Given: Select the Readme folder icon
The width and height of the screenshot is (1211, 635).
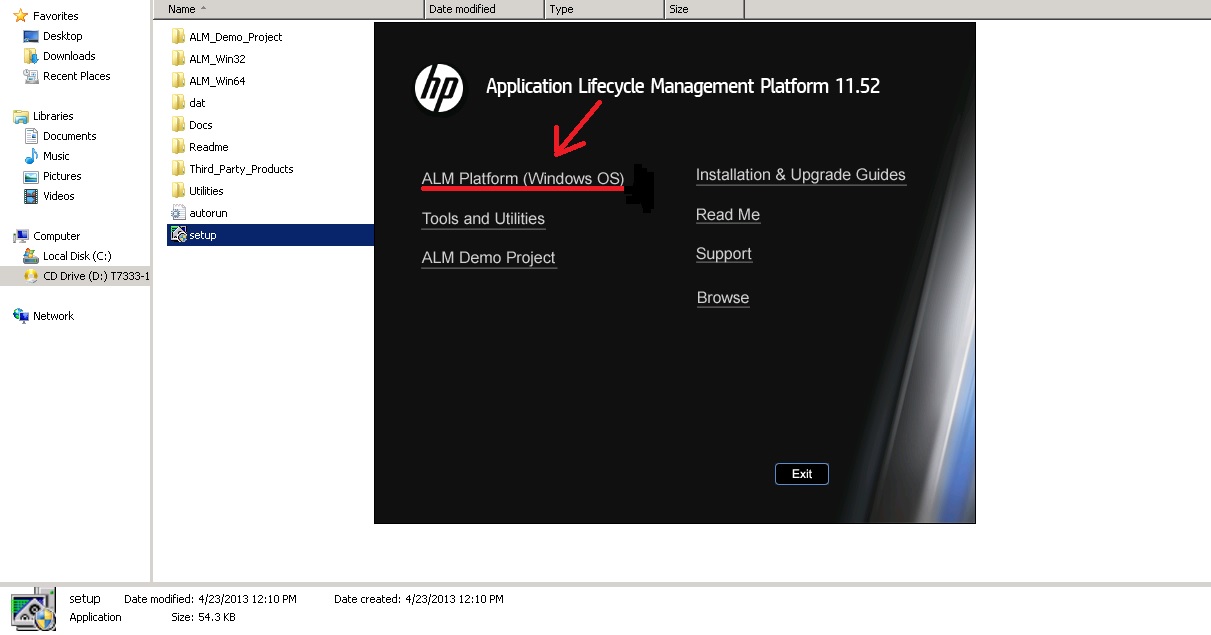Looking at the screenshot, I should point(178,147).
